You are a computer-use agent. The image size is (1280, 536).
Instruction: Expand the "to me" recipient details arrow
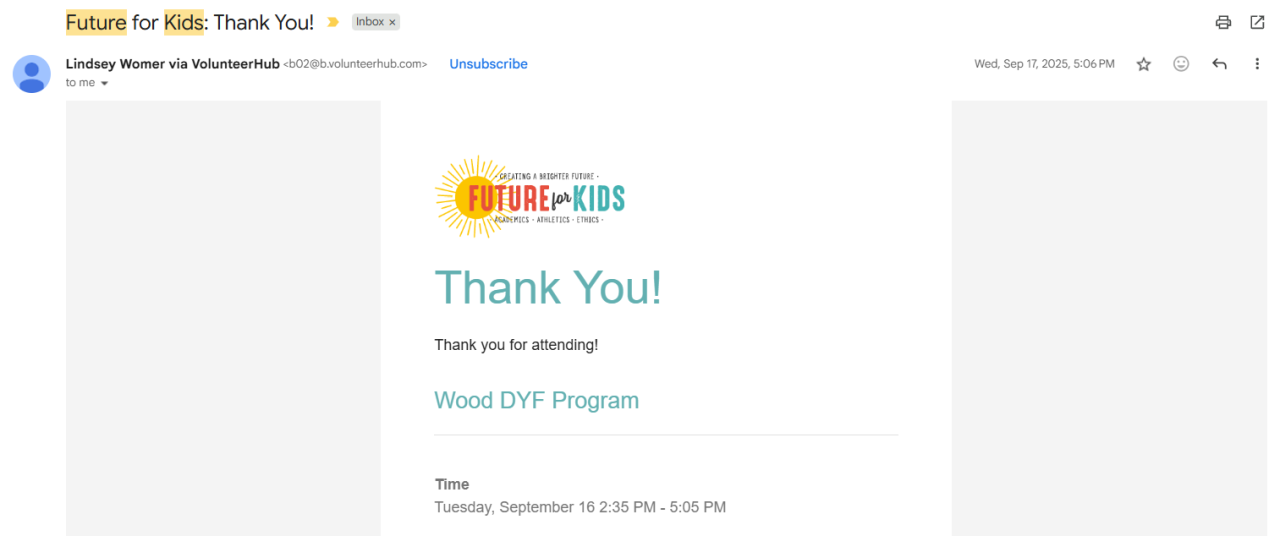coord(104,84)
